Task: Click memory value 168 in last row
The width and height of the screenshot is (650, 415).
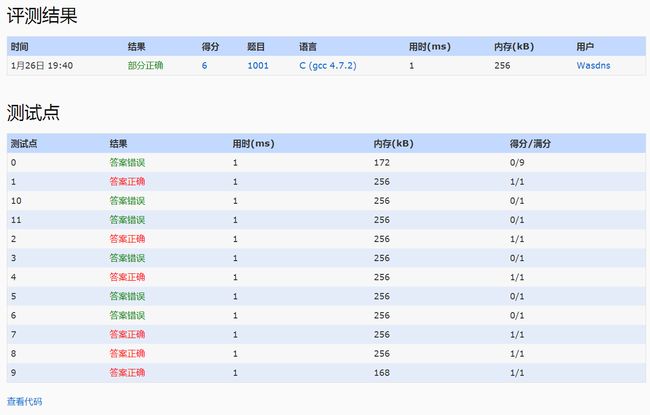Action: tap(382, 373)
